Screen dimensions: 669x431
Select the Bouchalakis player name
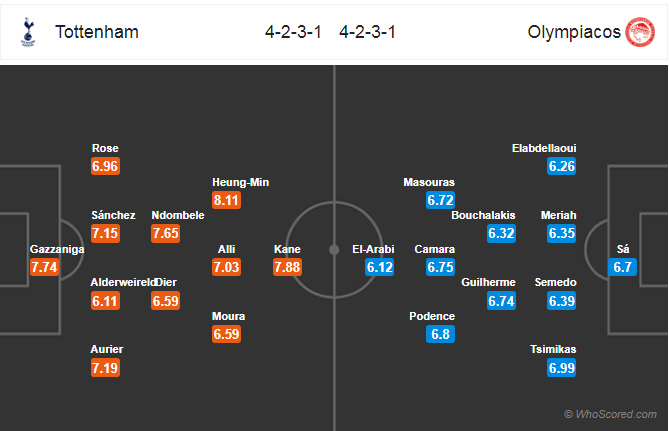coord(483,215)
